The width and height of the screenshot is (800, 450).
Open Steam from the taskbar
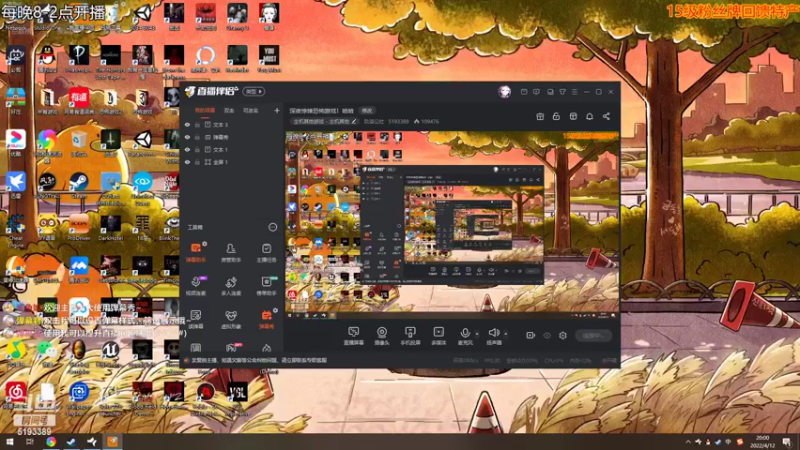(x=71, y=442)
